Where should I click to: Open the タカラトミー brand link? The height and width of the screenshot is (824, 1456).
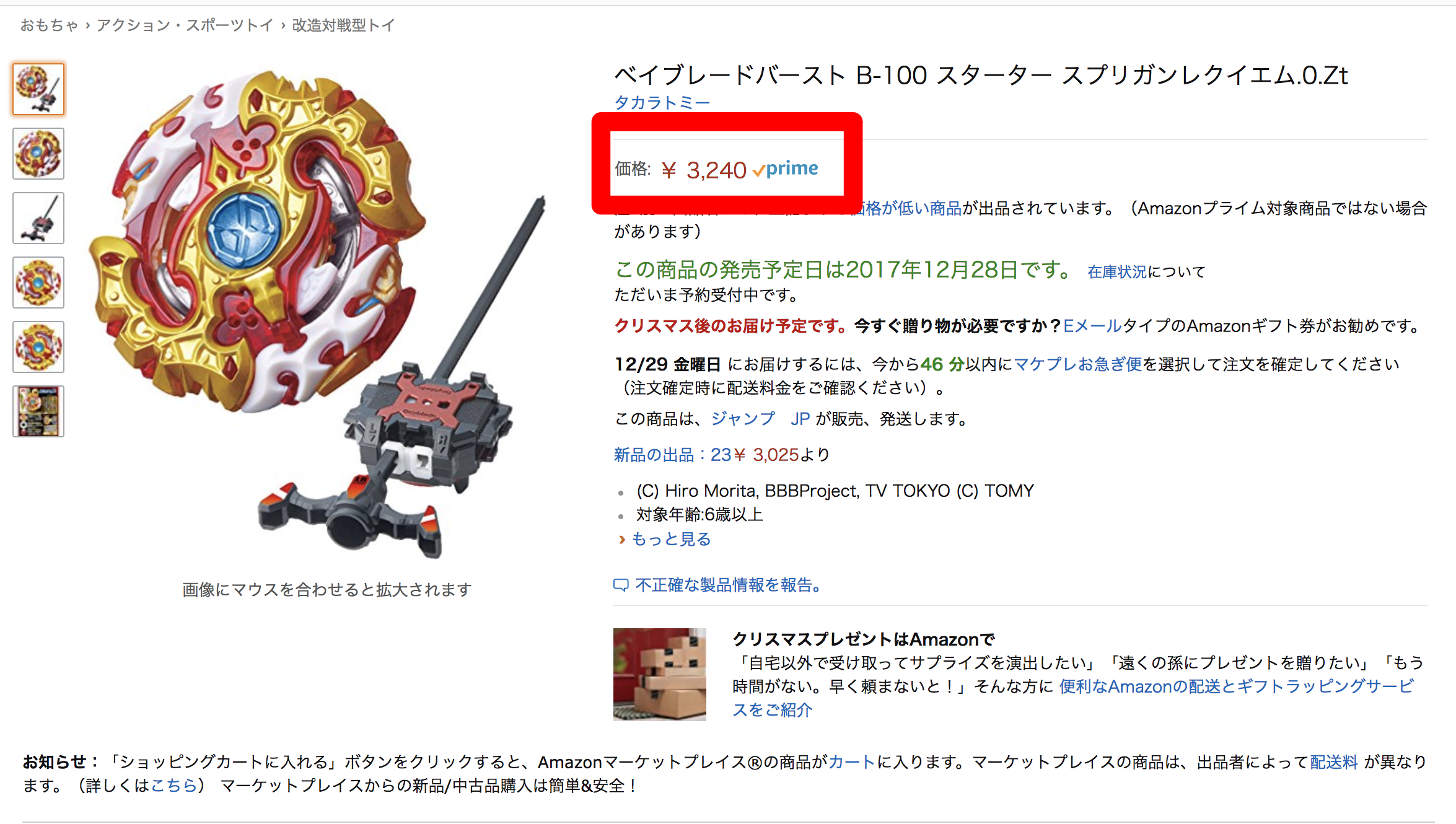click(662, 102)
